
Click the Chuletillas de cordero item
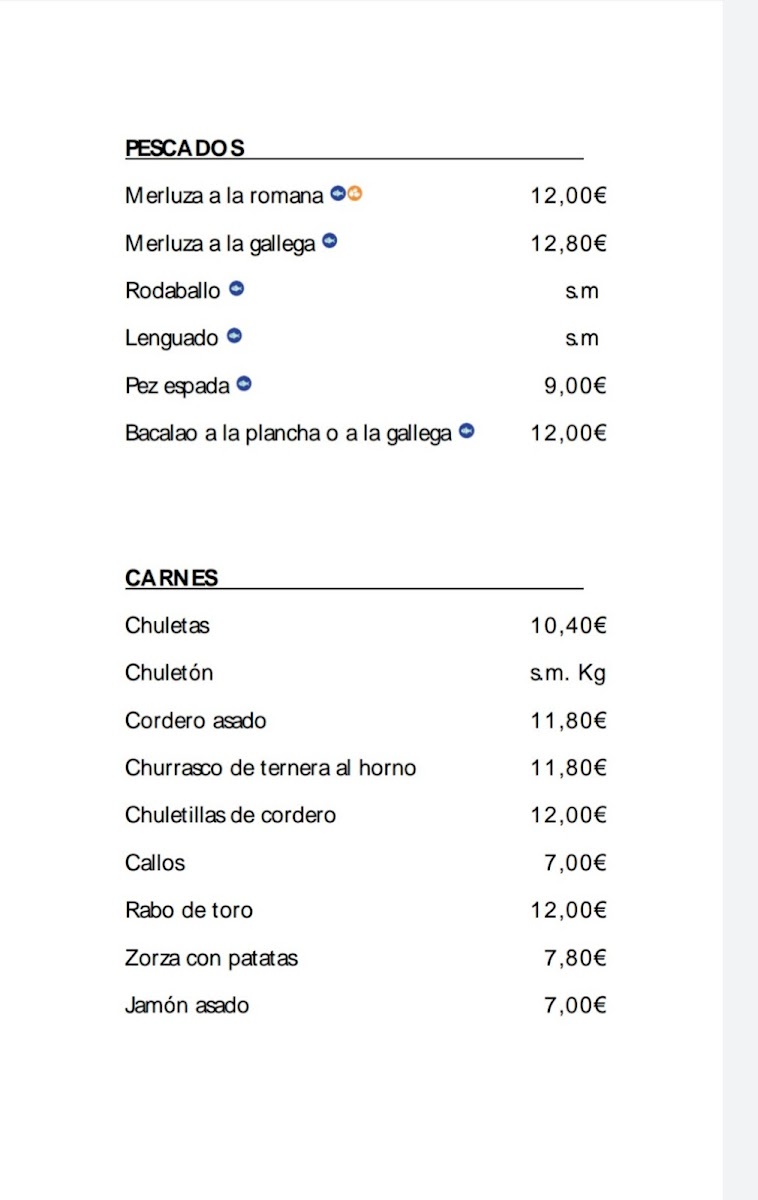click(x=231, y=815)
